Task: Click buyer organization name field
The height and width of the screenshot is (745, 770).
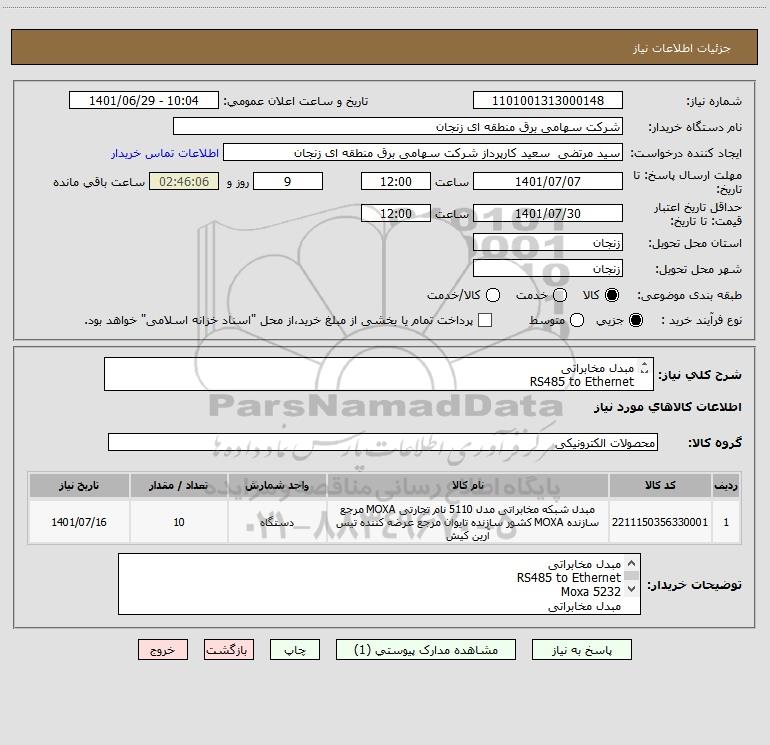Action: pyautogui.click(x=398, y=127)
